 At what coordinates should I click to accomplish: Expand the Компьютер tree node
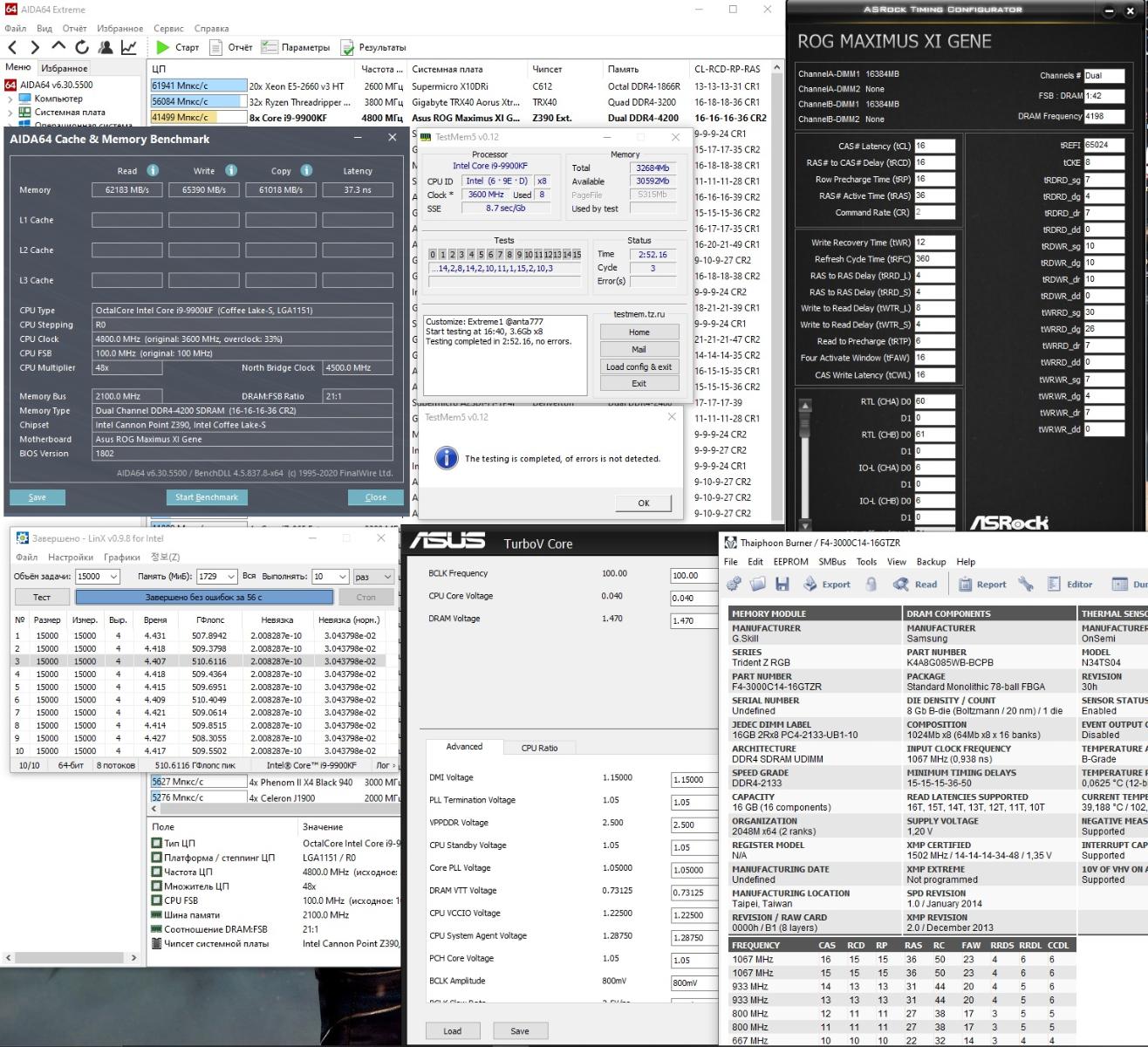point(10,99)
